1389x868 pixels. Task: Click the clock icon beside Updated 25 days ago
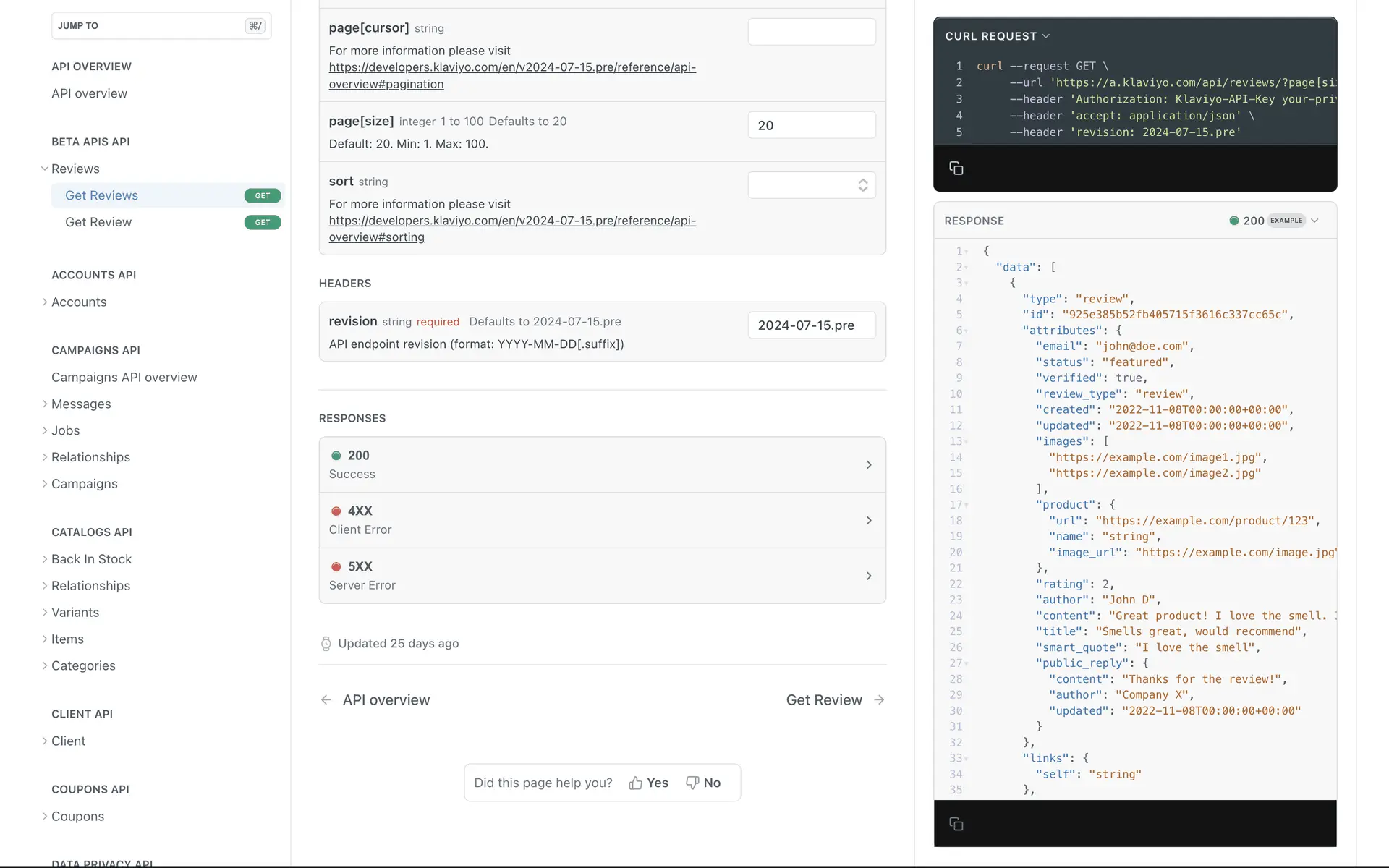coord(326,644)
